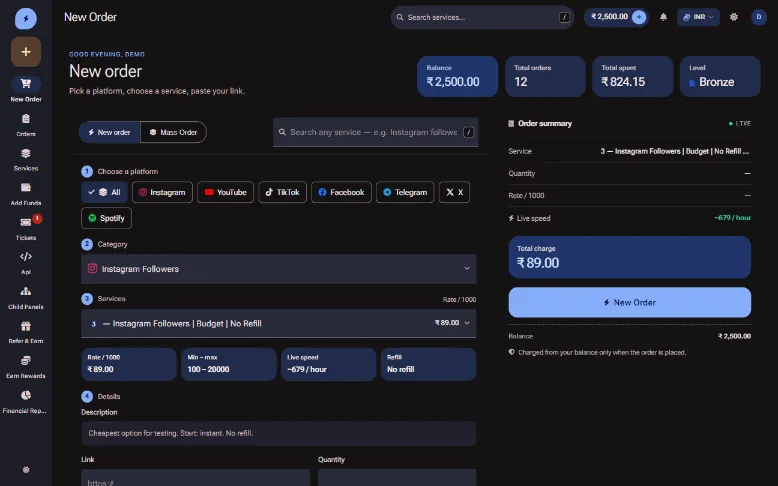Open Services from the sidebar
This screenshot has height=486, width=778.
pyautogui.click(x=26, y=159)
